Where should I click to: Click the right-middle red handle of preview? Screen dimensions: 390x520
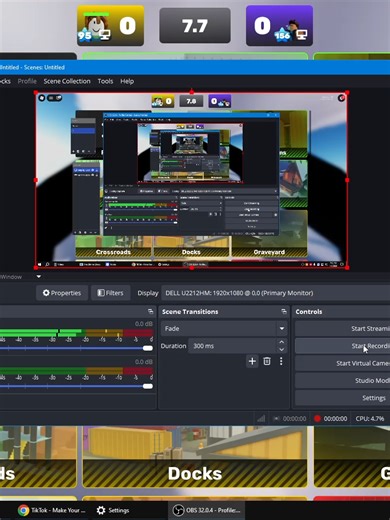tap(347, 180)
